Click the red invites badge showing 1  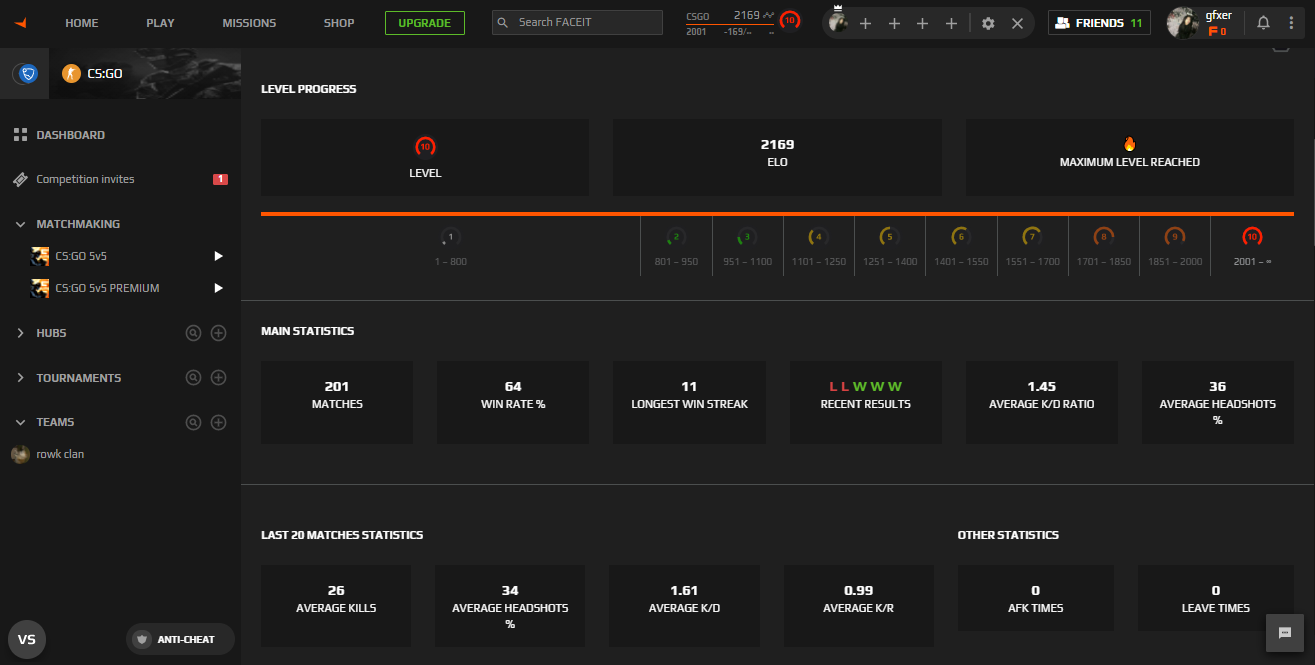tap(220, 179)
